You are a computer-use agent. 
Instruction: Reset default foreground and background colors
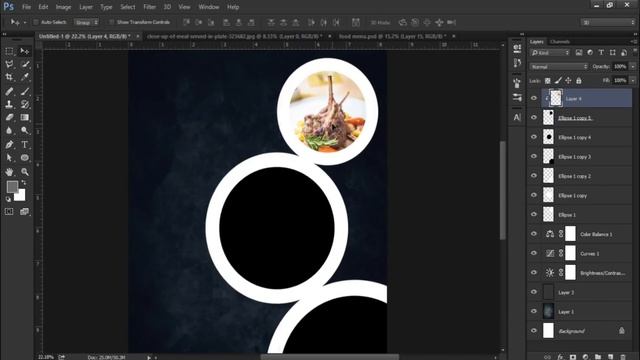tap(8, 199)
